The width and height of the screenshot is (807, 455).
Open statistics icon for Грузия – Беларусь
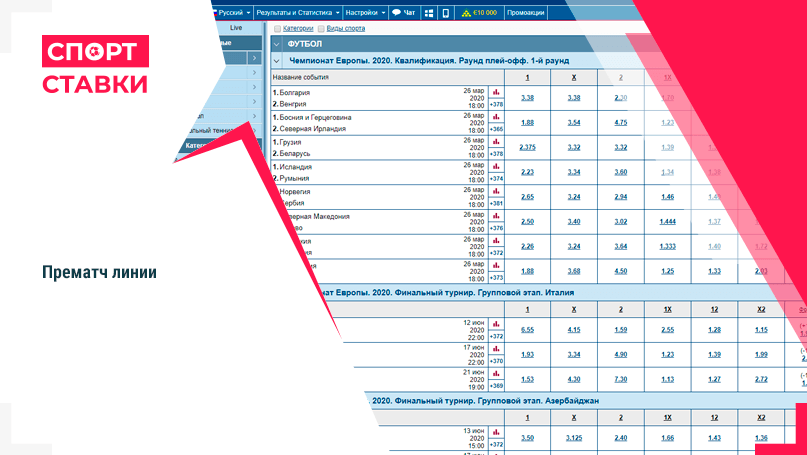tap(497, 142)
